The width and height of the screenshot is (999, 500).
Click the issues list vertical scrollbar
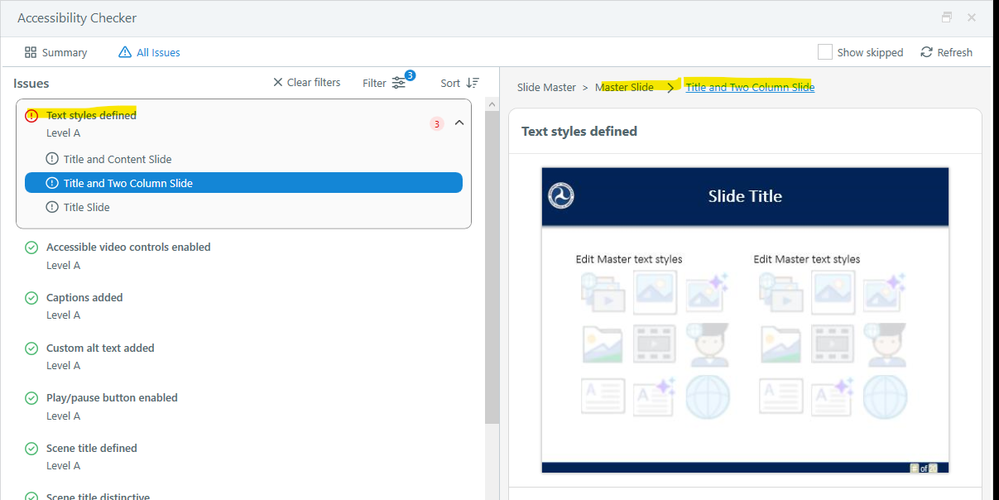pos(492,268)
